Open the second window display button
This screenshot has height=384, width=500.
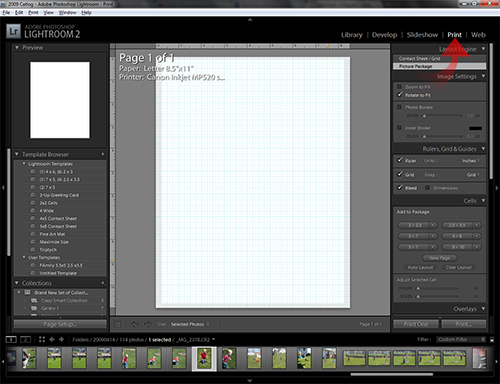point(26,339)
